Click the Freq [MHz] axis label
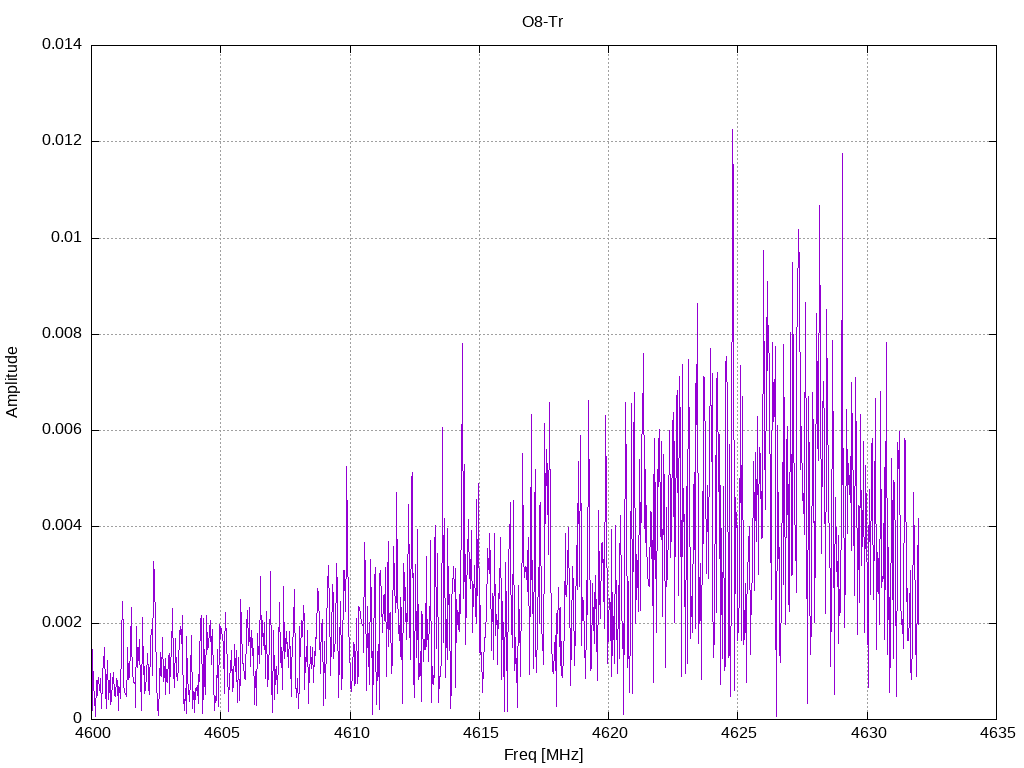The image size is (1024, 768). pyautogui.click(x=543, y=754)
